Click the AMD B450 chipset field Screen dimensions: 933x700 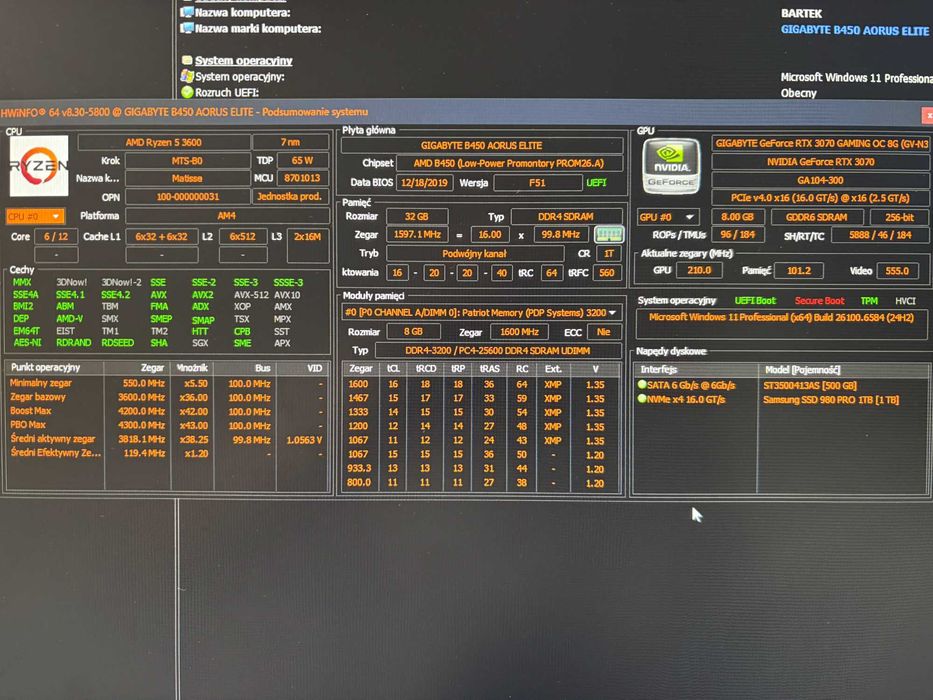click(x=509, y=163)
